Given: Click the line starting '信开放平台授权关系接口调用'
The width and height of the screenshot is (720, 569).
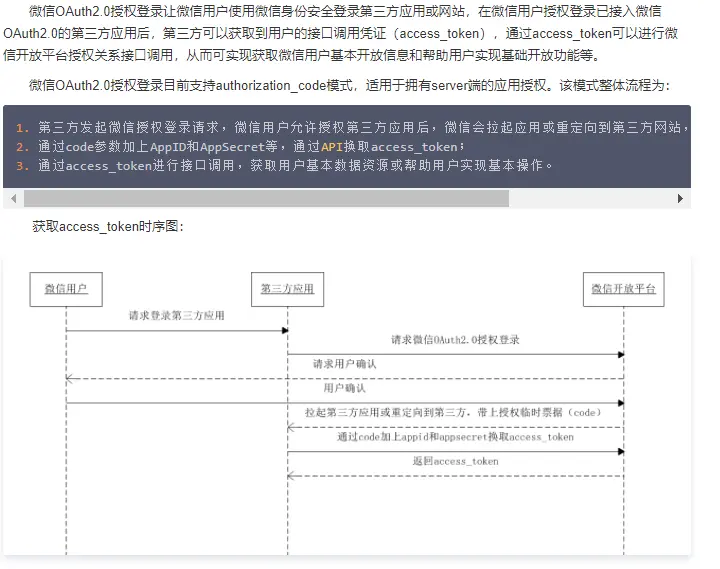Looking at the screenshot, I should [x=302, y=56].
